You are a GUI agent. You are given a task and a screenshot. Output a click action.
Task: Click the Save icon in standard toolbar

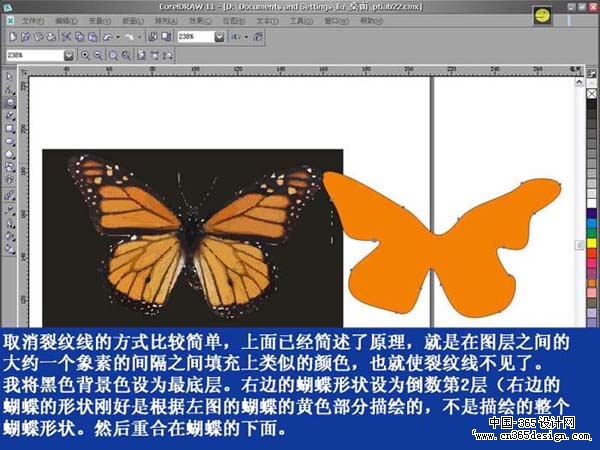tap(38, 37)
